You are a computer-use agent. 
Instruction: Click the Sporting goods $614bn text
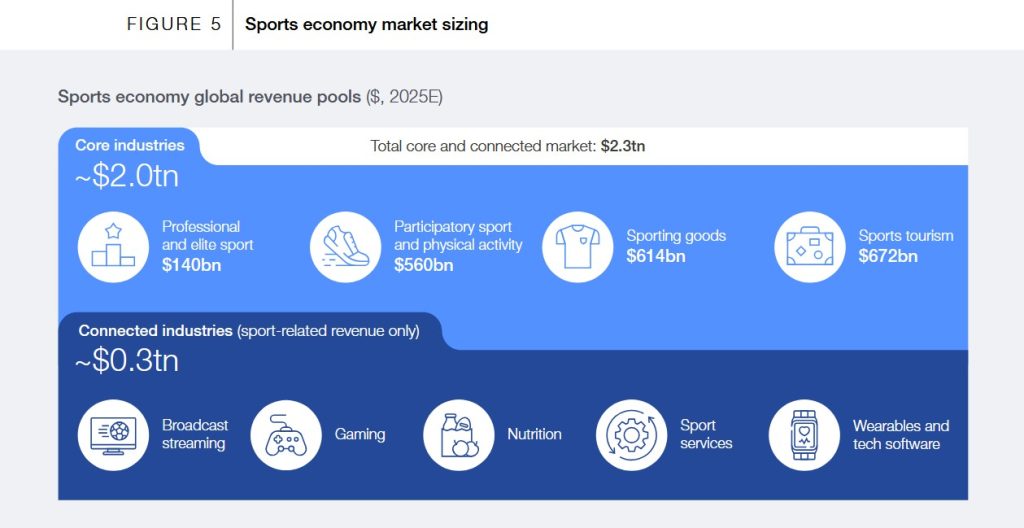pyautogui.click(x=676, y=246)
